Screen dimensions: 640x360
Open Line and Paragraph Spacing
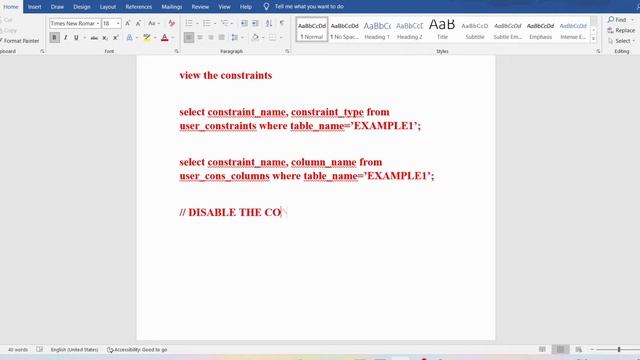point(234,38)
